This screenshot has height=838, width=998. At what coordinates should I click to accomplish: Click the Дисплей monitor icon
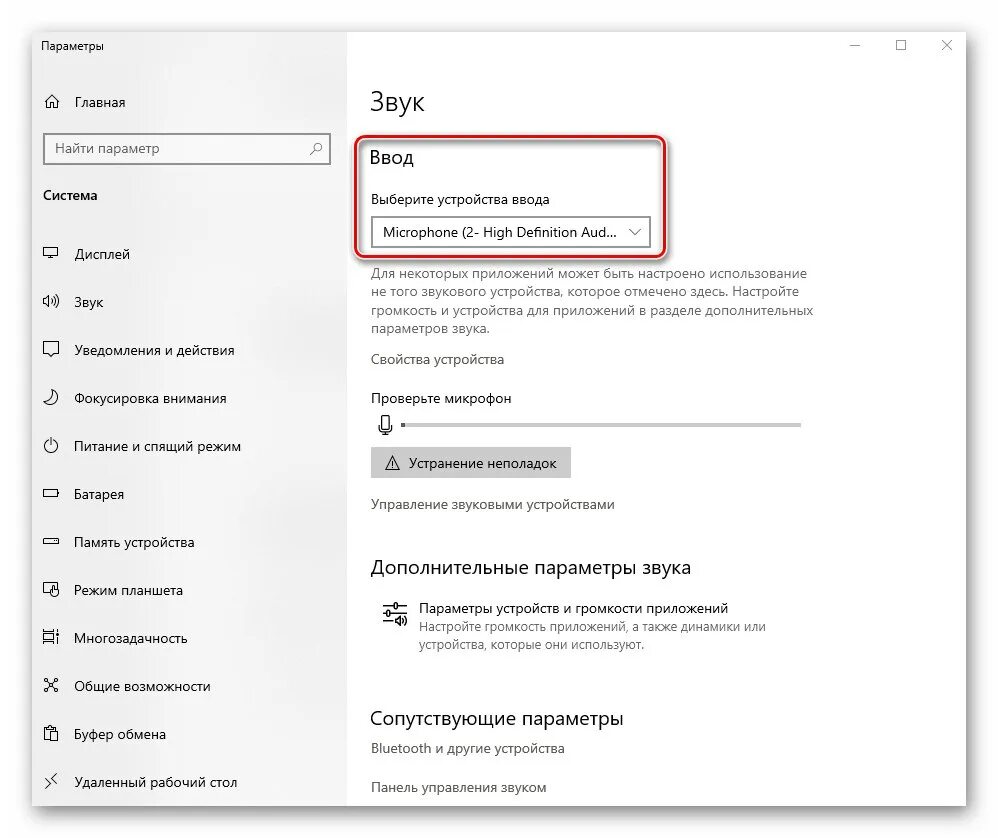50,253
